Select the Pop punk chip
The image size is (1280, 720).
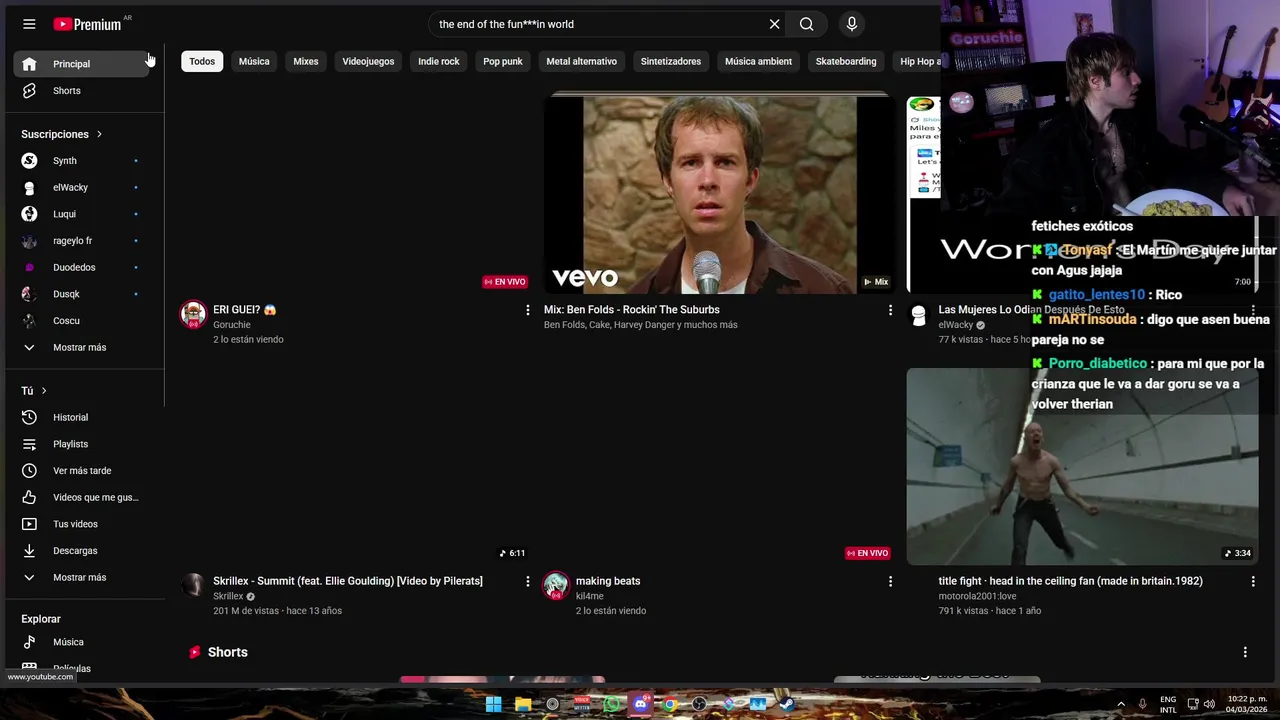(x=503, y=61)
